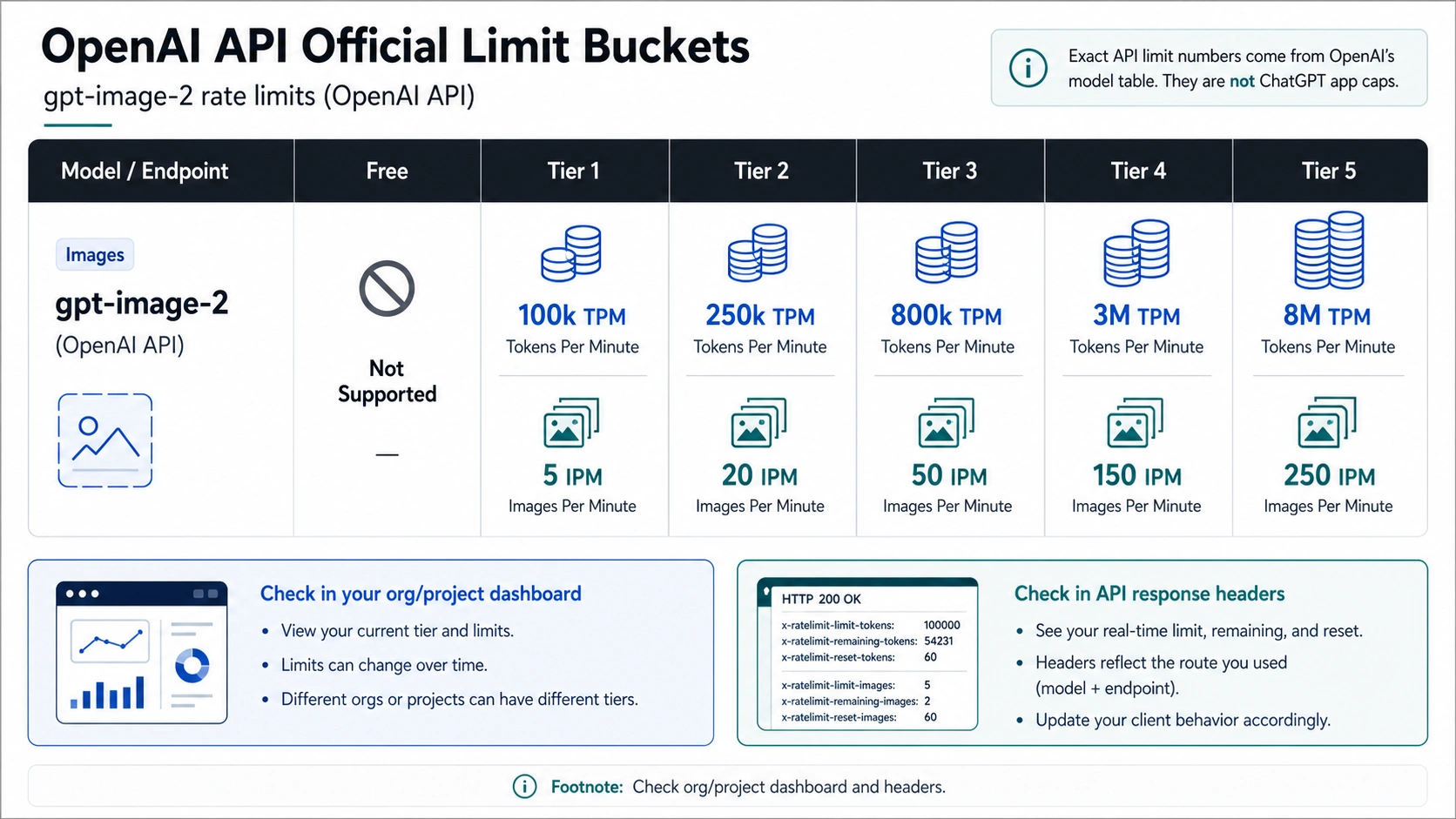Click the Footnote label at the bottom
This screenshot has width=1456, height=819.
(x=587, y=787)
